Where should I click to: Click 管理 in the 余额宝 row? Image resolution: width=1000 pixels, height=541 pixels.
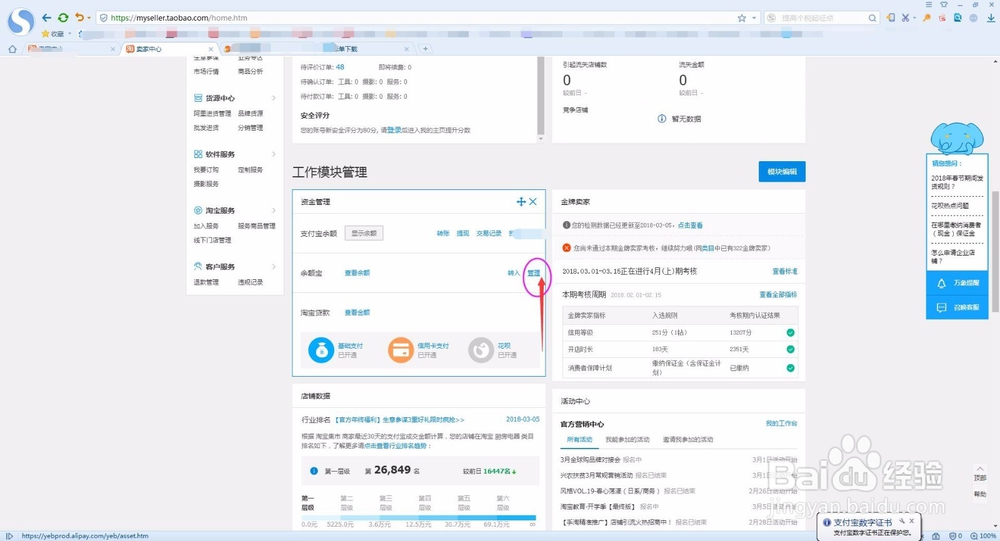pyautogui.click(x=534, y=273)
